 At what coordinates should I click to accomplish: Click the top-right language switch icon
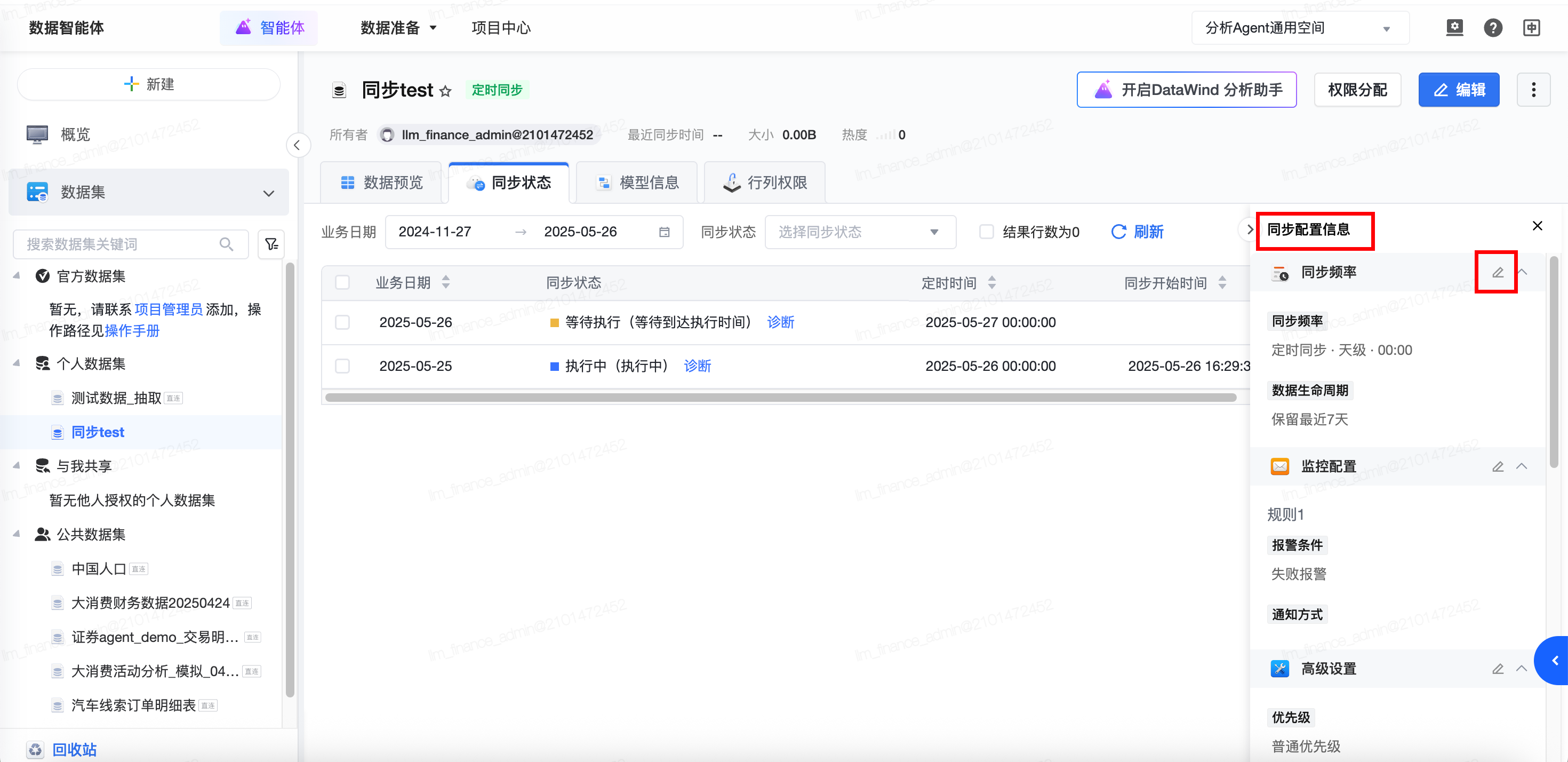click(x=1532, y=27)
